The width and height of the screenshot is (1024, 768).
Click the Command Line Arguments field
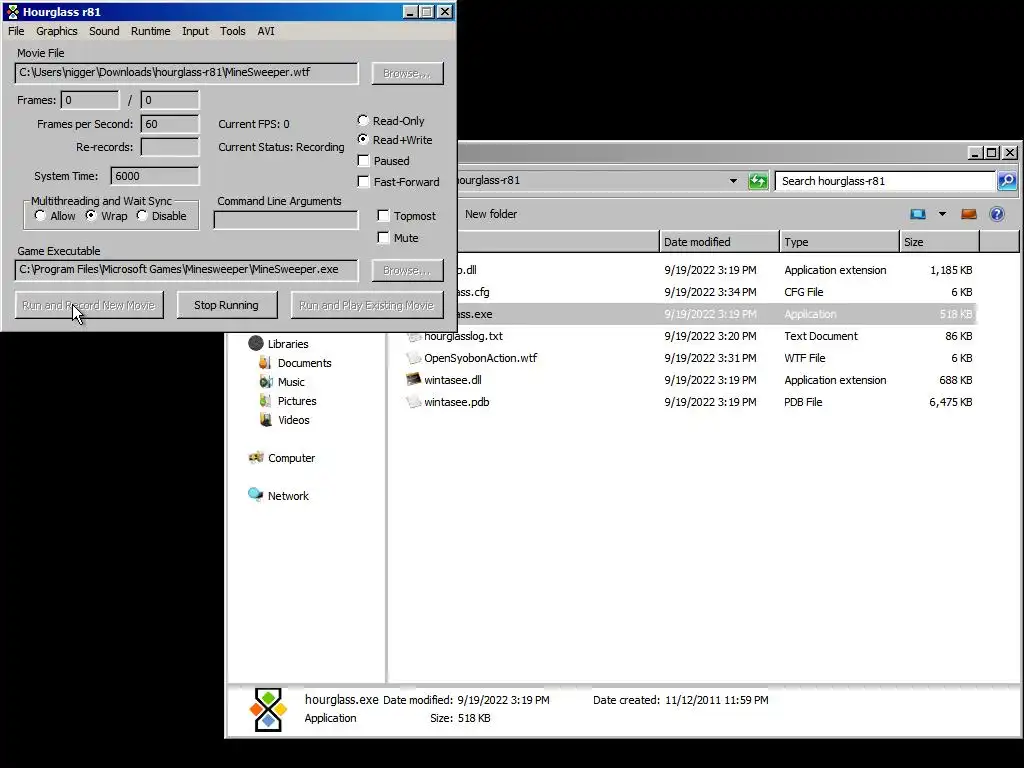click(286, 219)
